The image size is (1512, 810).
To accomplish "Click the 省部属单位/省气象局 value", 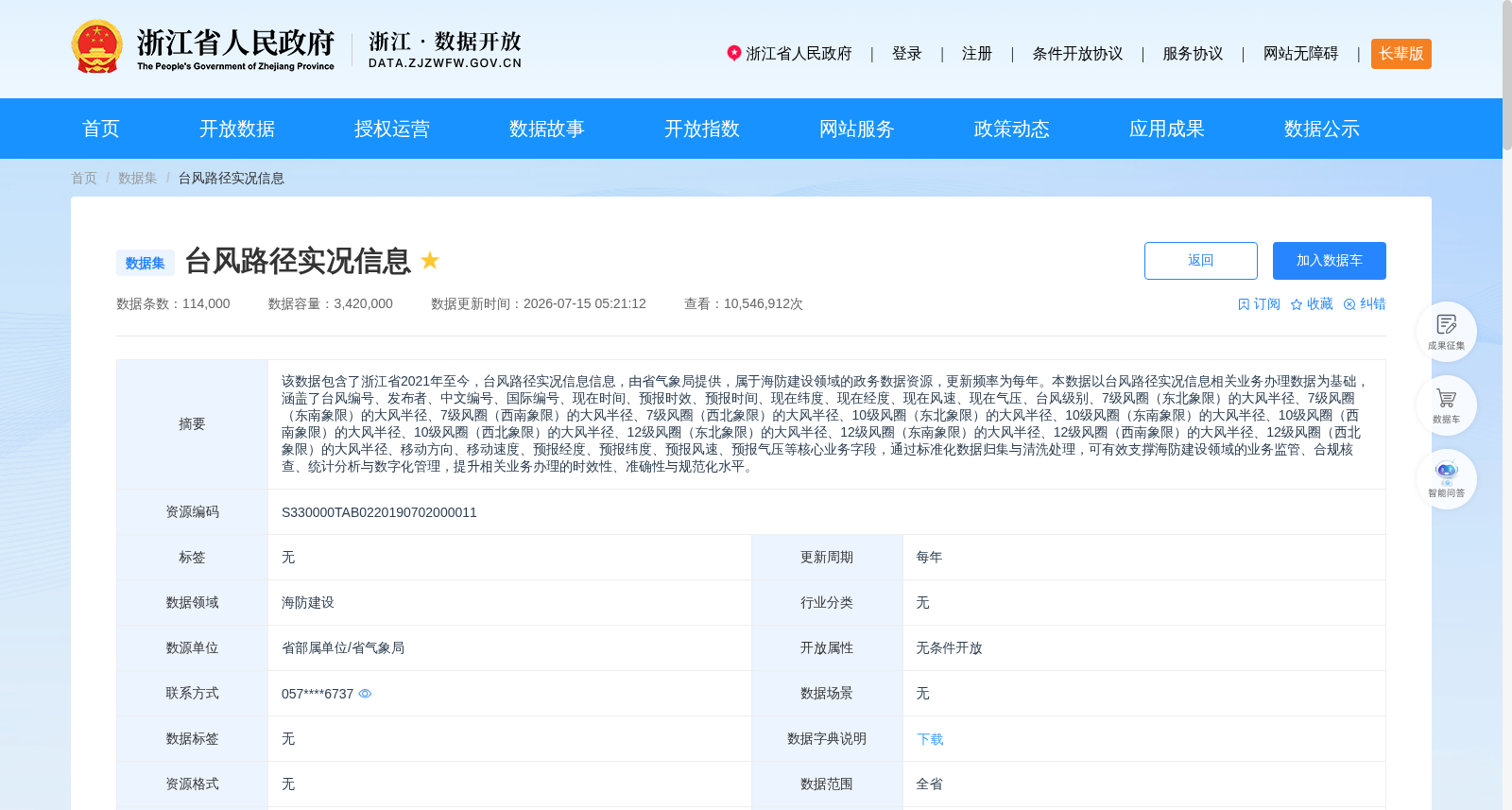I will (343, 648).
